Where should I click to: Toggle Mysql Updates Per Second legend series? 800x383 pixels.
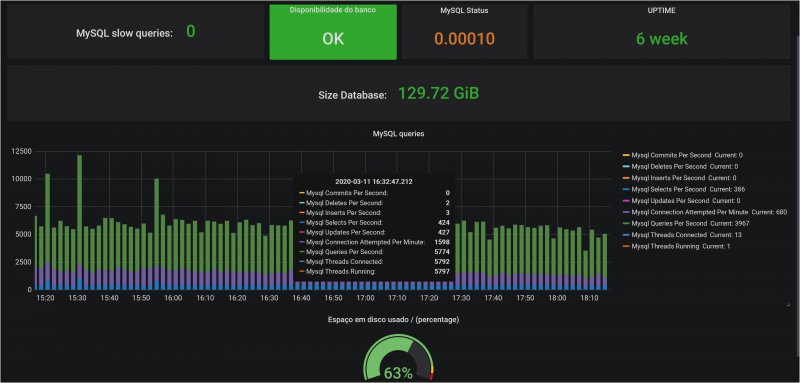[670, 200]
